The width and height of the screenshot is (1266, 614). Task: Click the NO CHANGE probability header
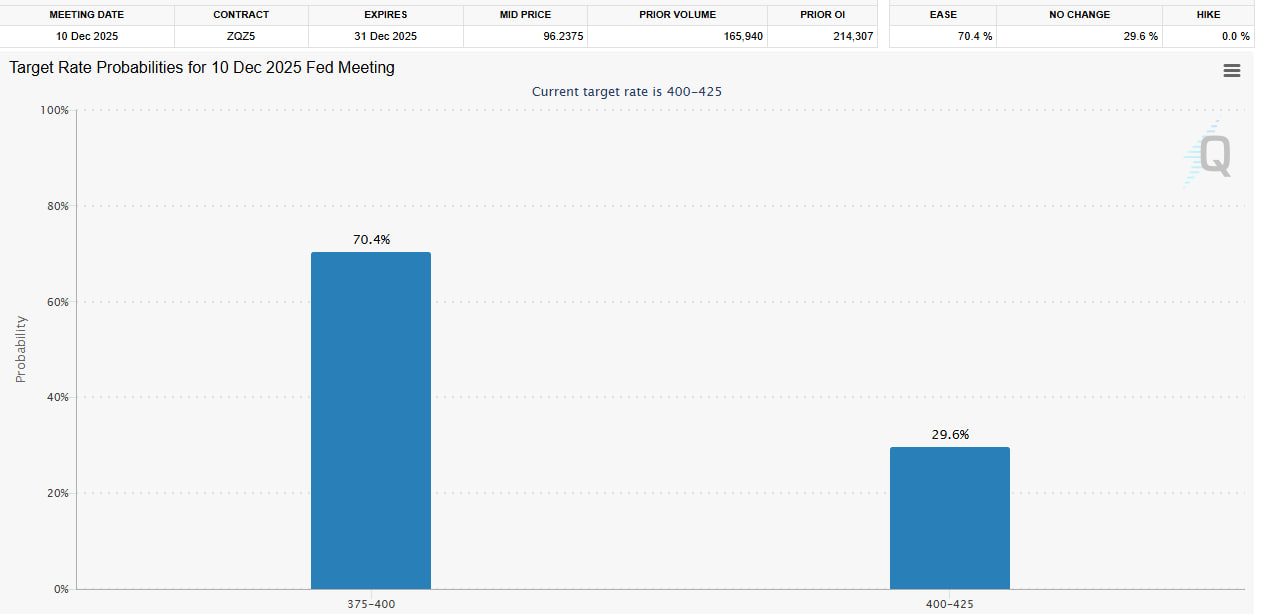[1080, 15]
